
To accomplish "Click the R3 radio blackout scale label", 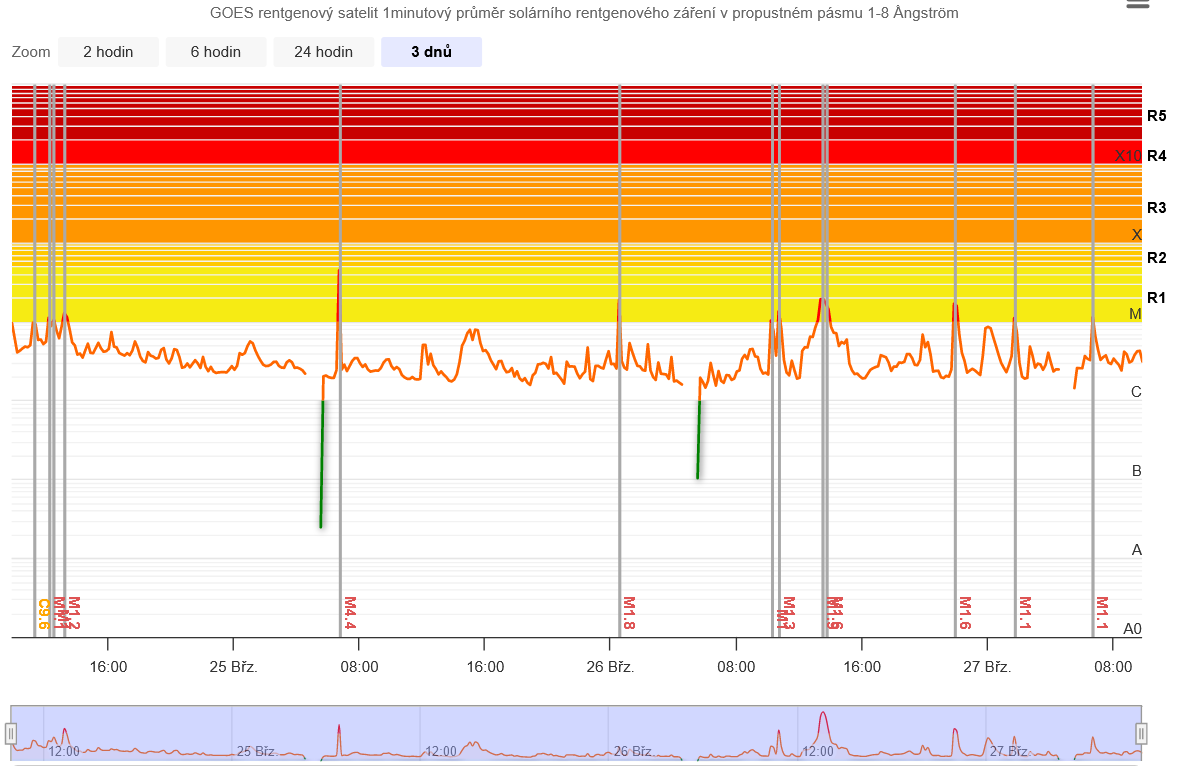I will [x=1156, y=207].
